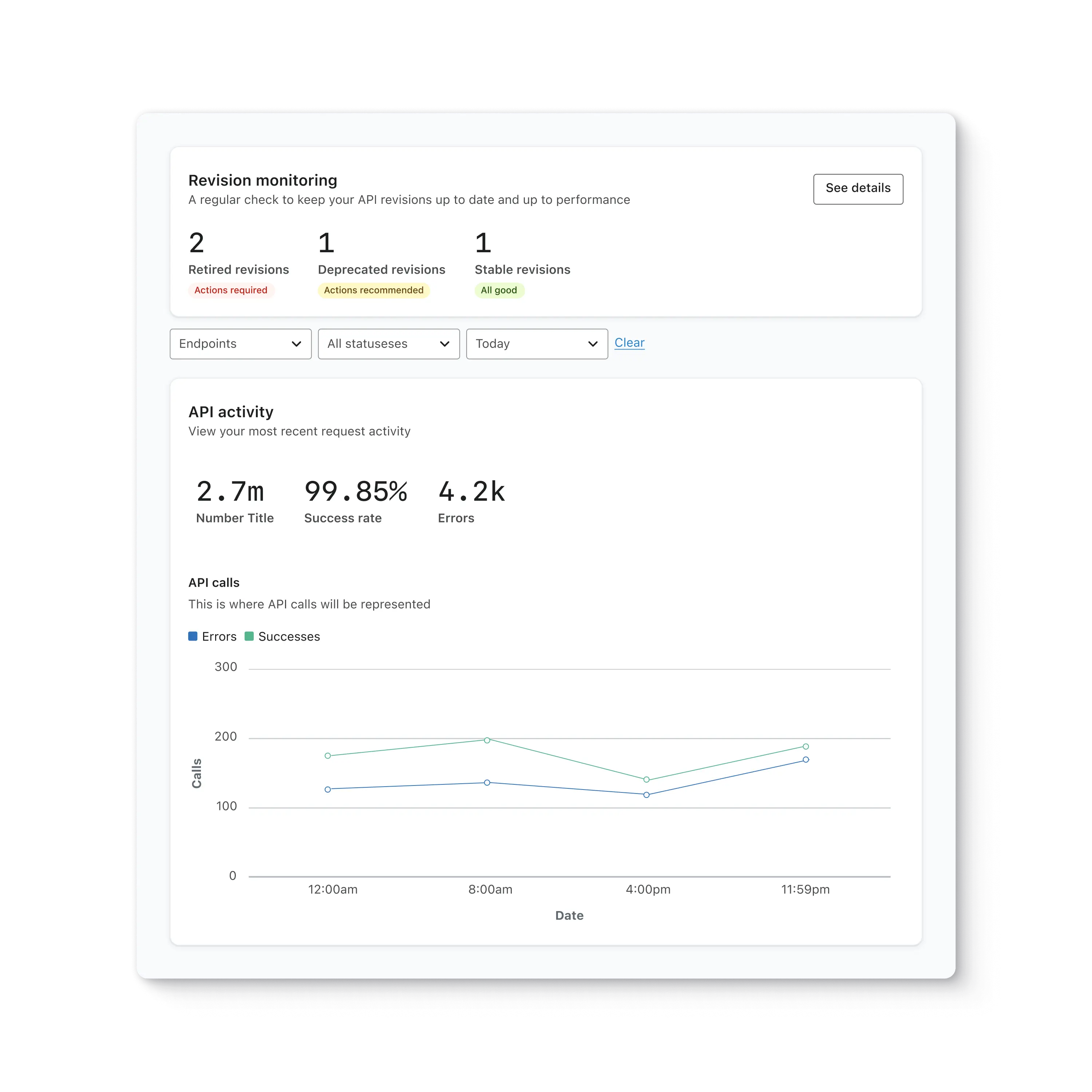
Task: Click the Actions required badge
Action: [x=231, y=290]
